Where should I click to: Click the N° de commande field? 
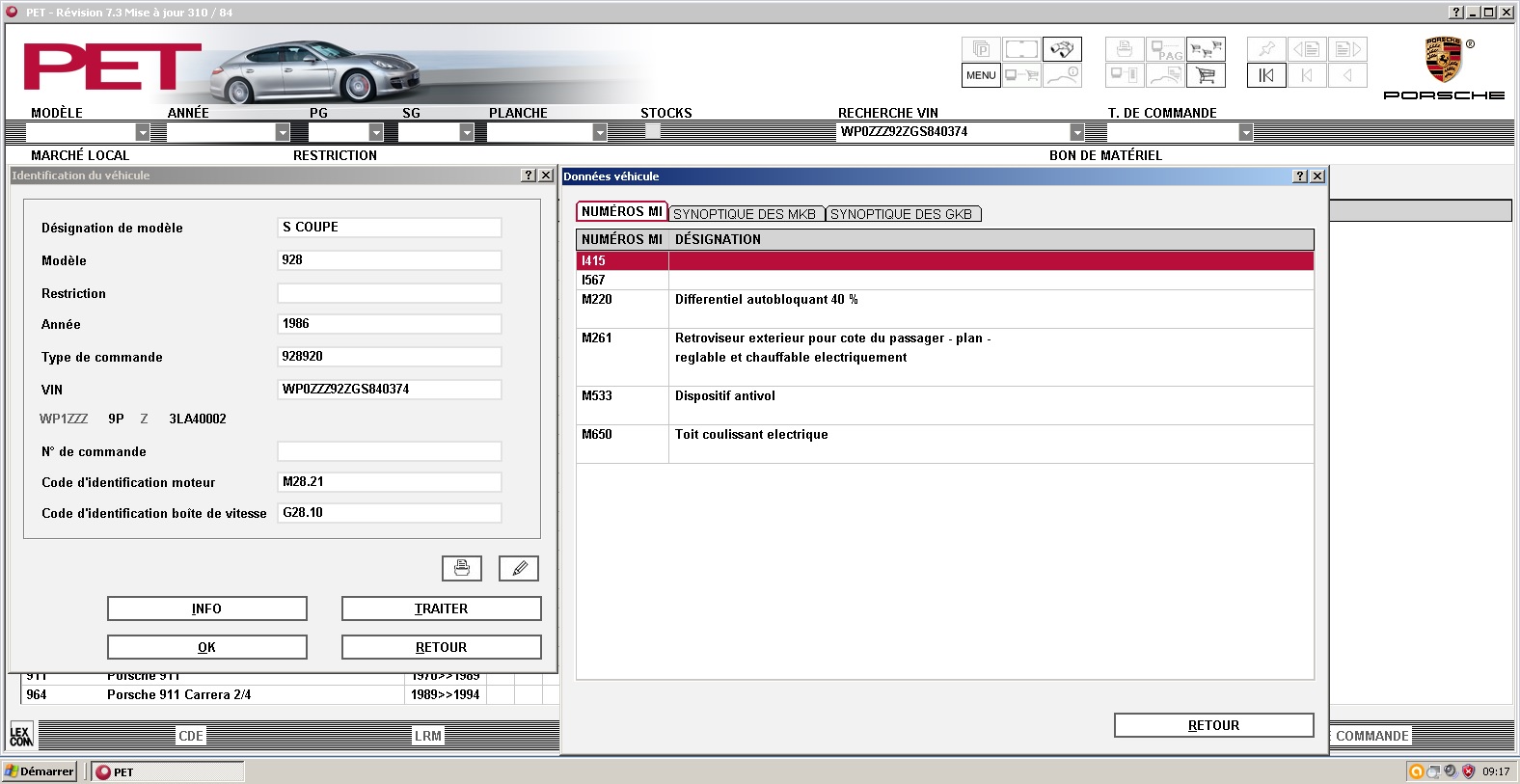click(390, 451)
